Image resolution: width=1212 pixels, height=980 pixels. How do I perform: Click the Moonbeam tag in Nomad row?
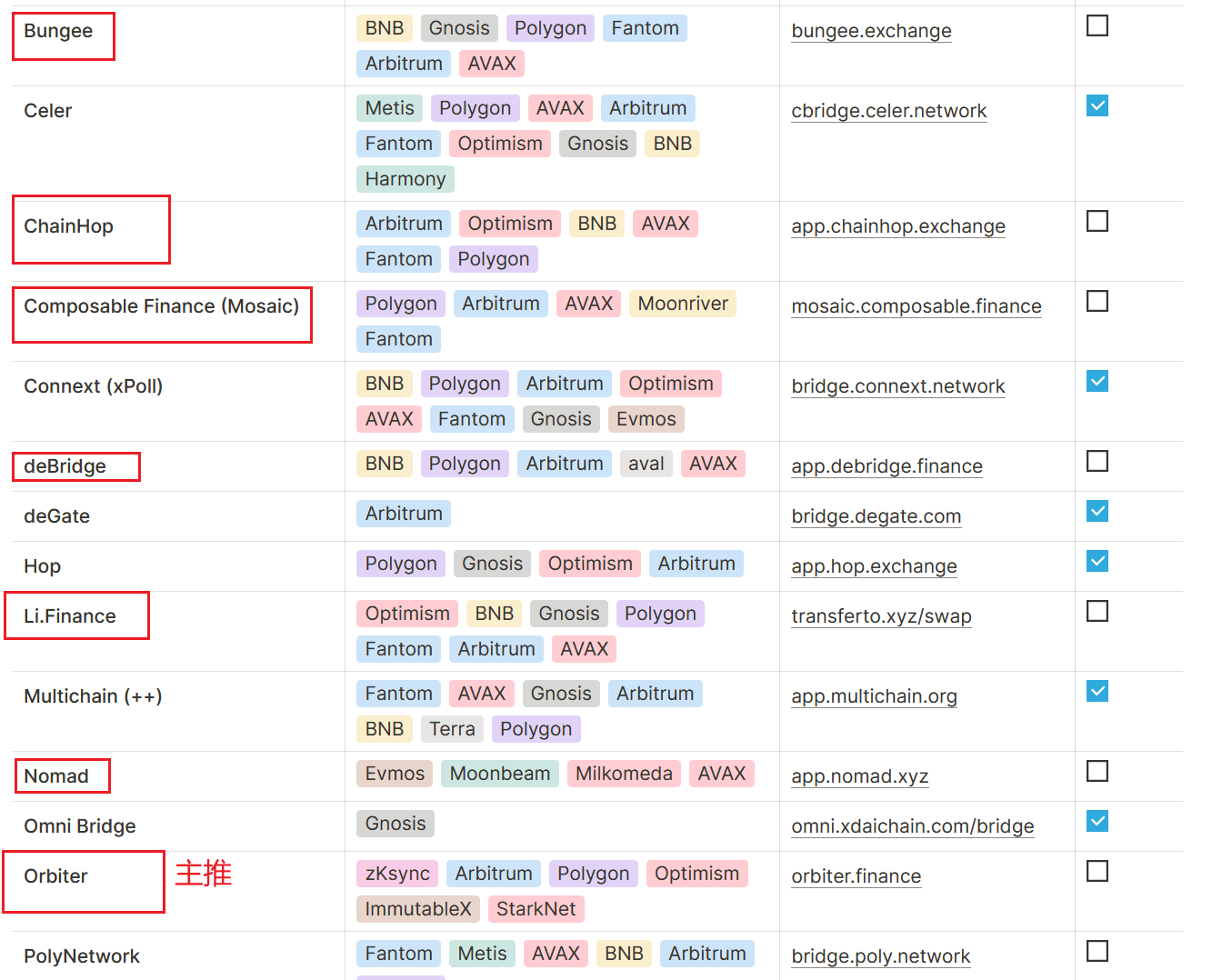[x=499, y=774]
